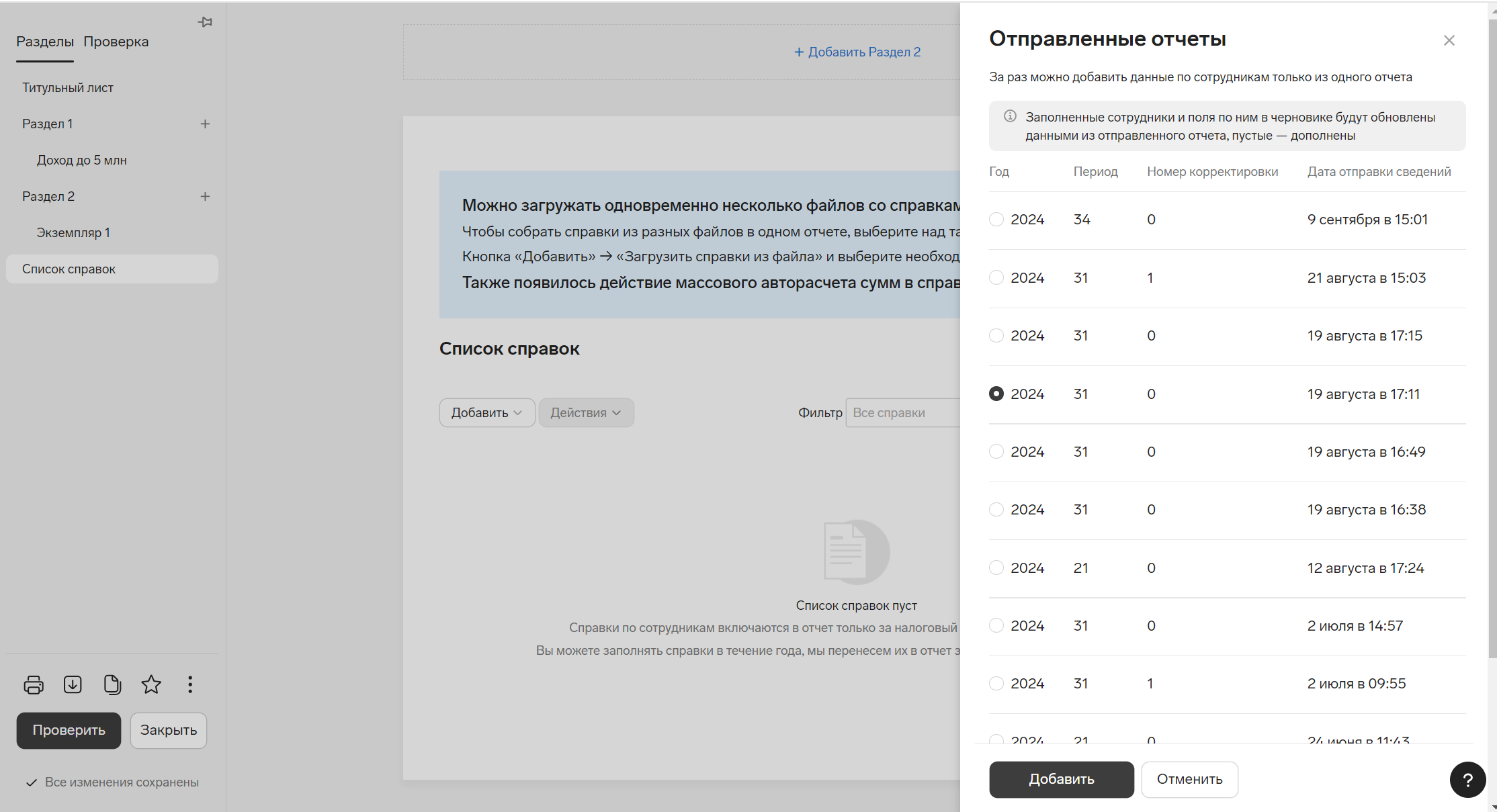This screenshot has width=1497, height=812.
Task: Click the plus icon next to Раздел 1
Action: (x=205, y=124)
